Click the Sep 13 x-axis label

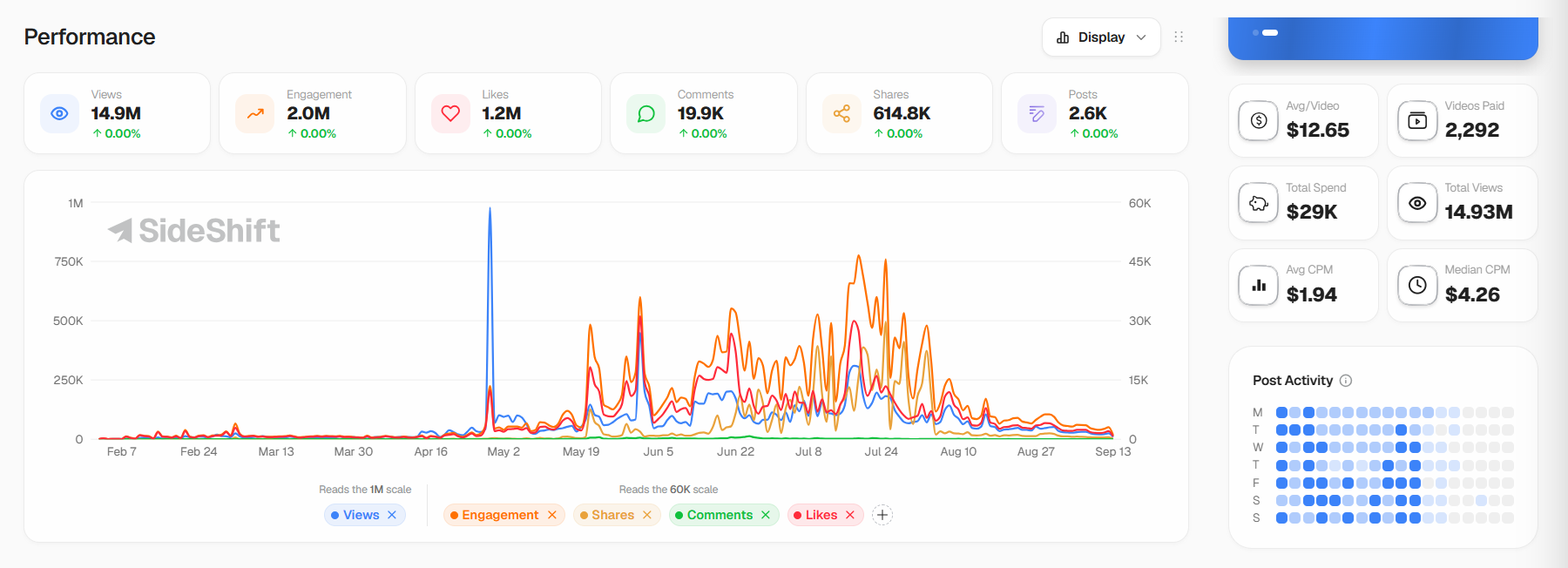pyautogui.click(x=1112, y=451)
